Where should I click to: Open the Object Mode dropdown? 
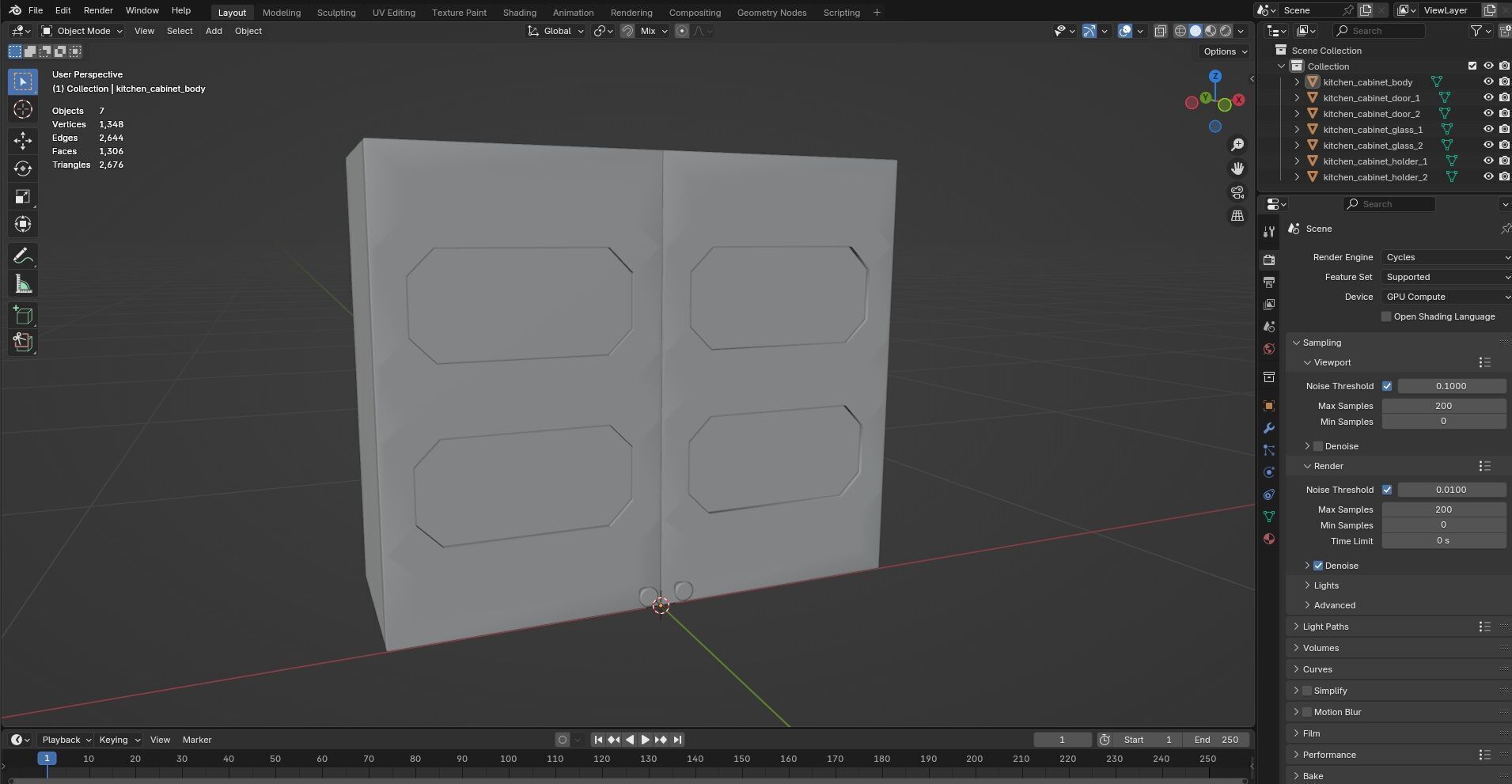(82, 31)
